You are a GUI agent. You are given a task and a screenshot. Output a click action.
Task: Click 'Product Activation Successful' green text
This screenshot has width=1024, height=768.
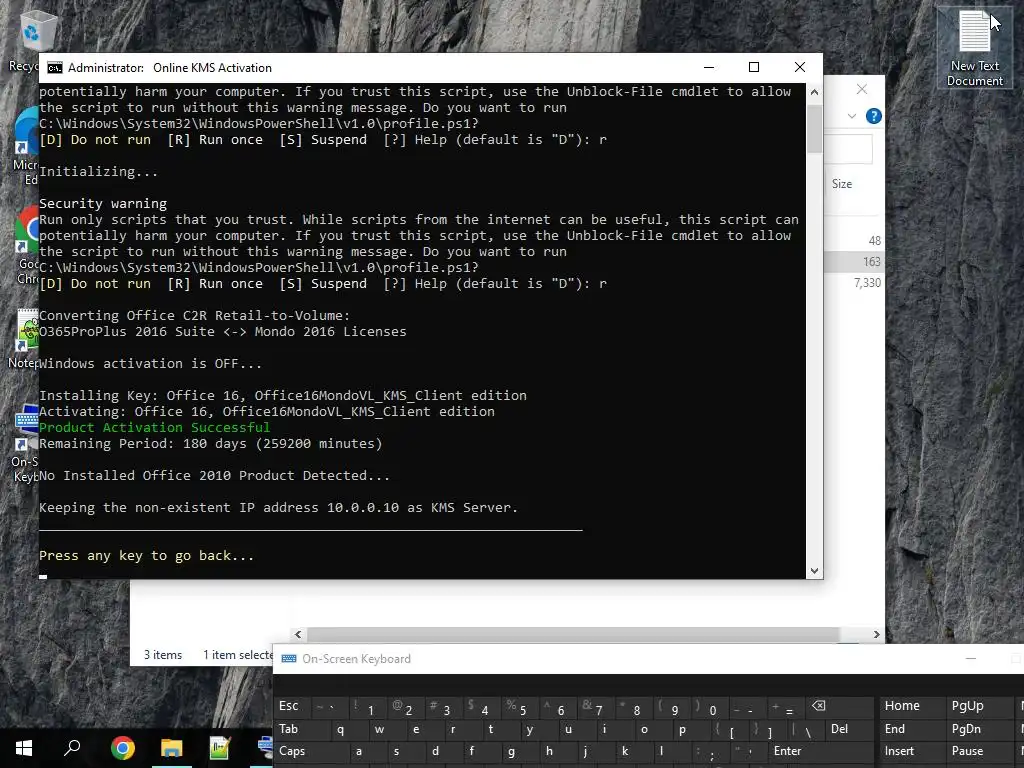[154, 428]
